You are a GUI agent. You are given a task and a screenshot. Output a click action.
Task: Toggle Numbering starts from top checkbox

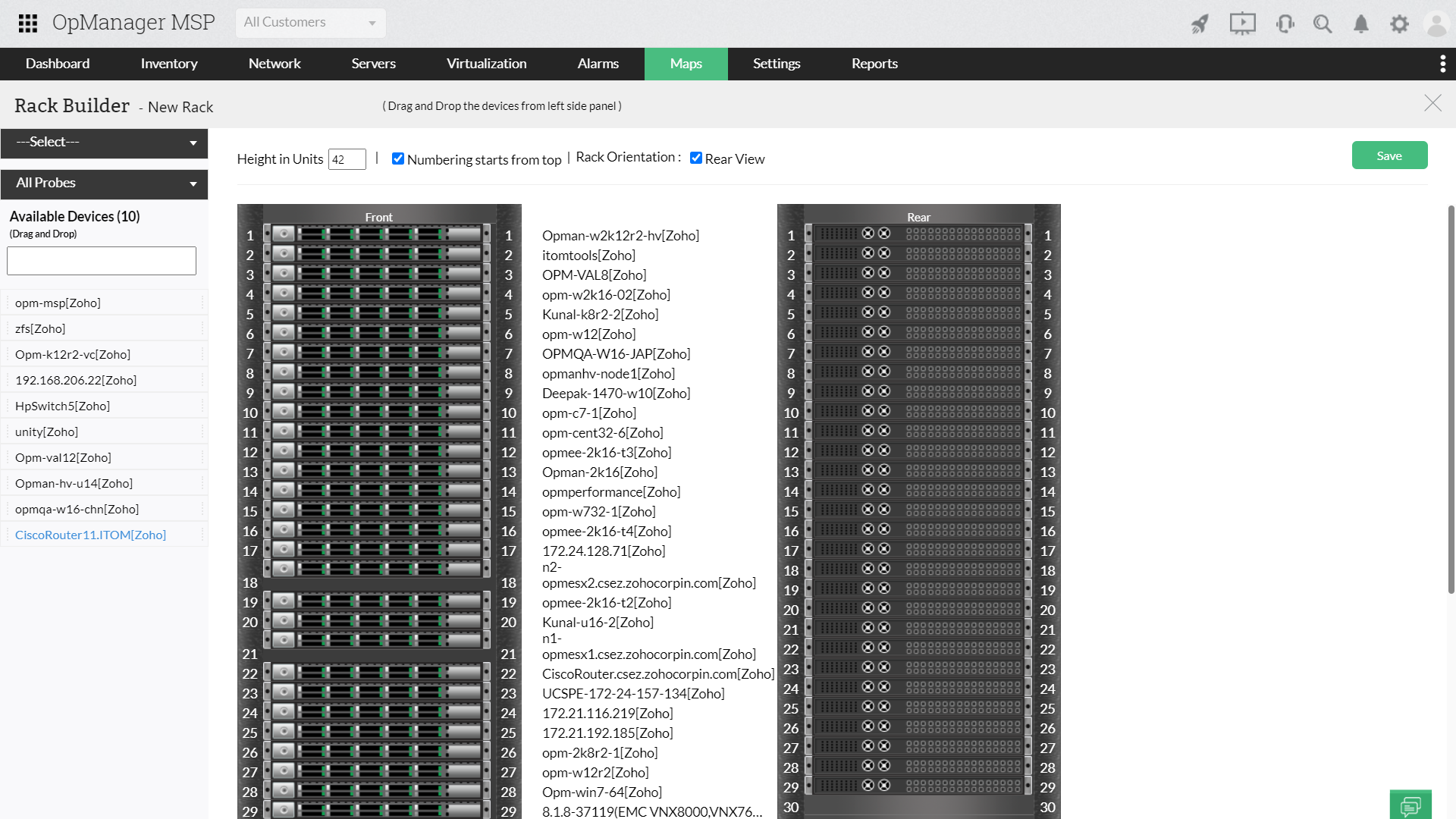(398, 158)
